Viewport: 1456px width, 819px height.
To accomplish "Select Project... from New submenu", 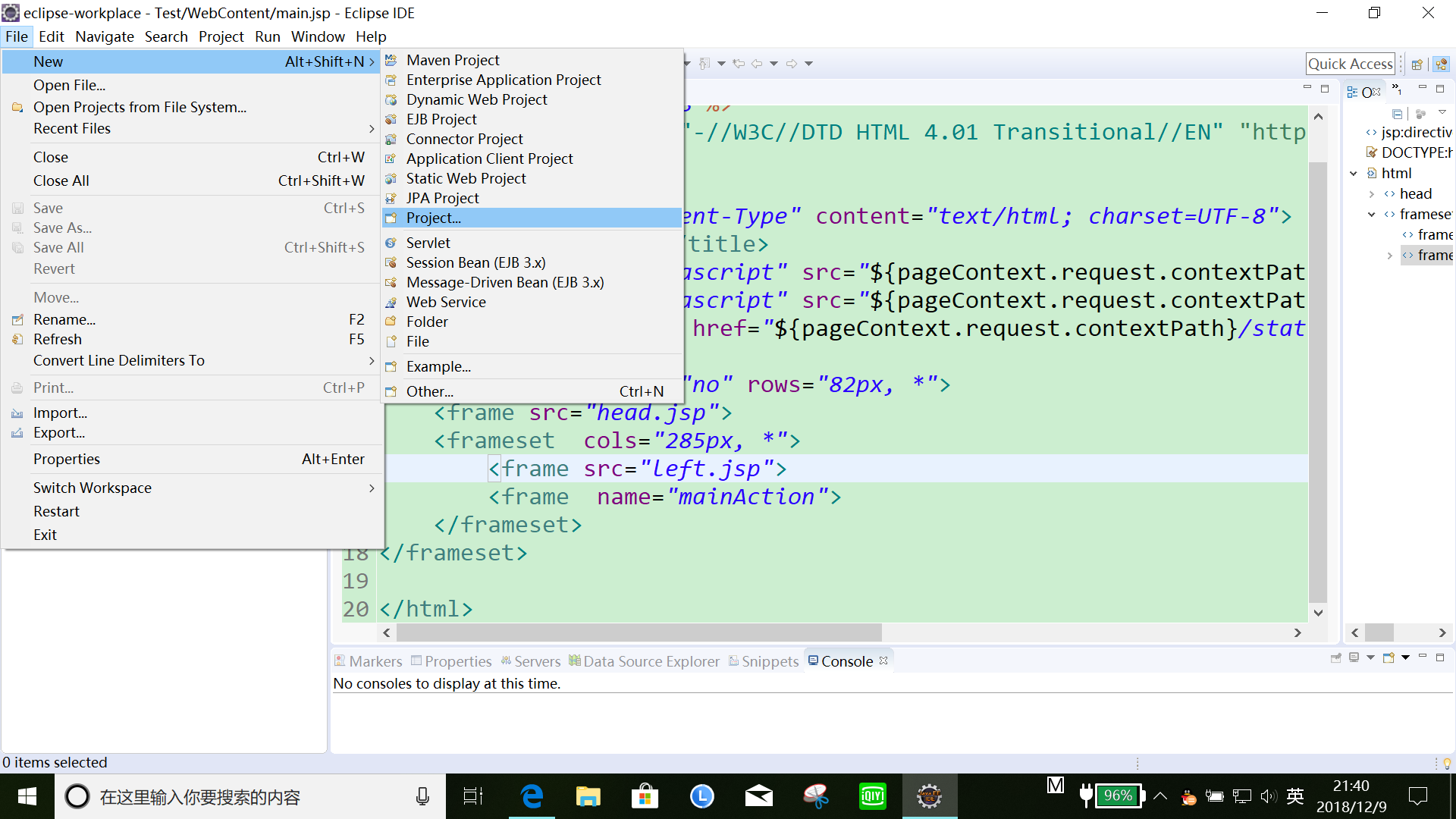I will 434,217.
